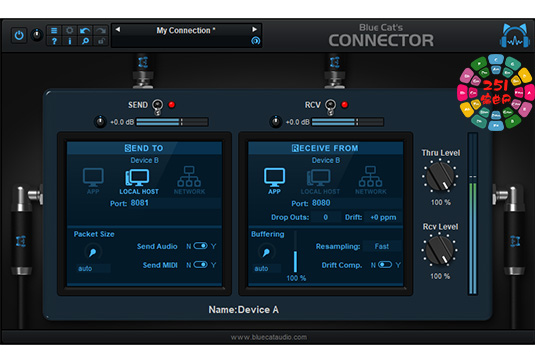Click Device B name in Send To panel
Screen dimensions: 535x363
click(x=144, y=160)
